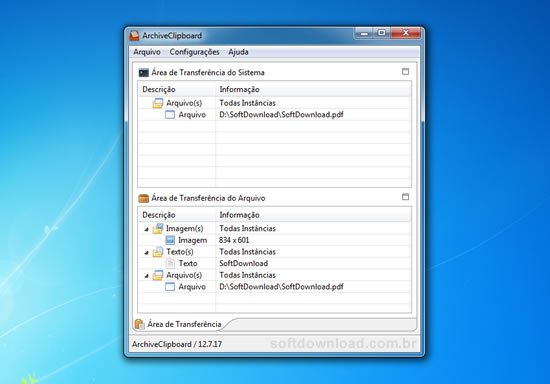Click Todas Instâncias in system clipboard list
The image size is (550, 384).
click(x=247, y=103)
